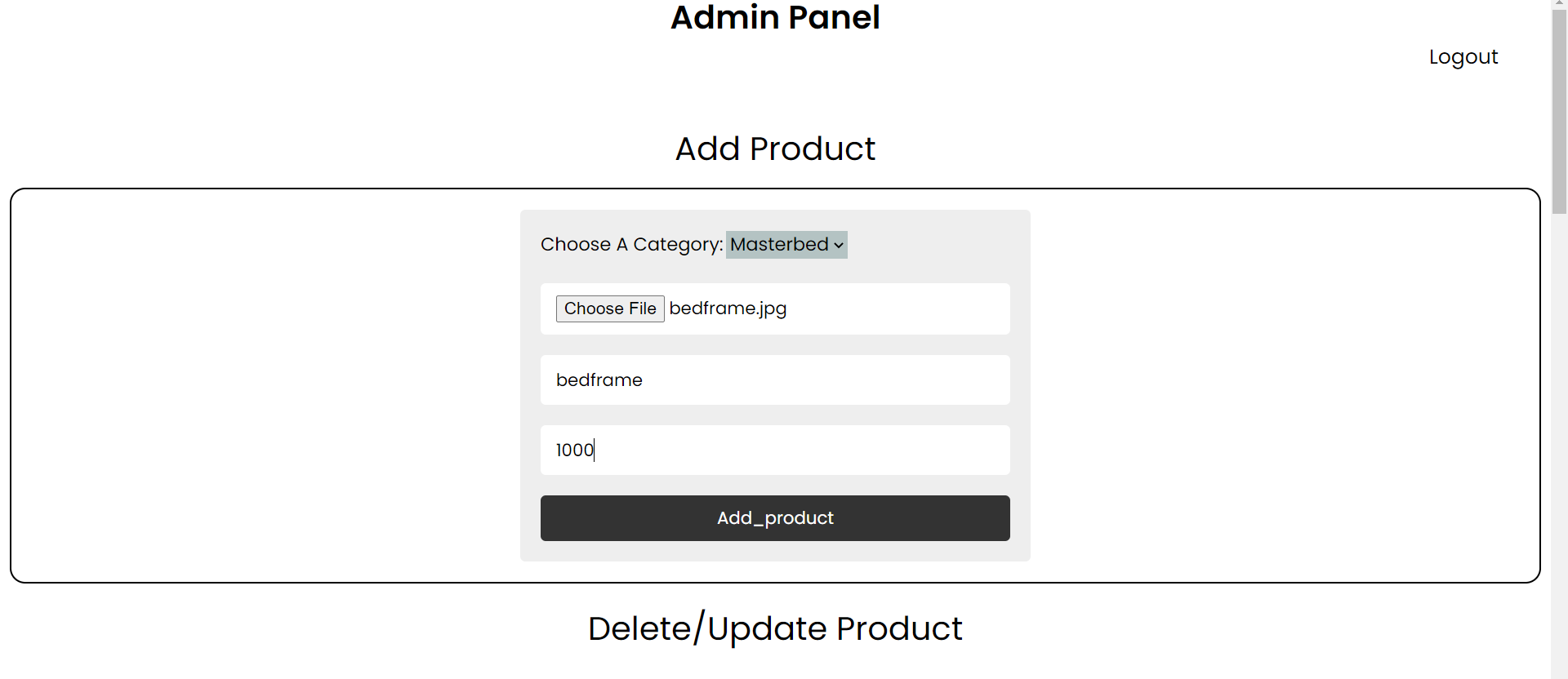Click the Admin Panel page title
Screen dimensions: 1568x679
[x=775, y=17]
